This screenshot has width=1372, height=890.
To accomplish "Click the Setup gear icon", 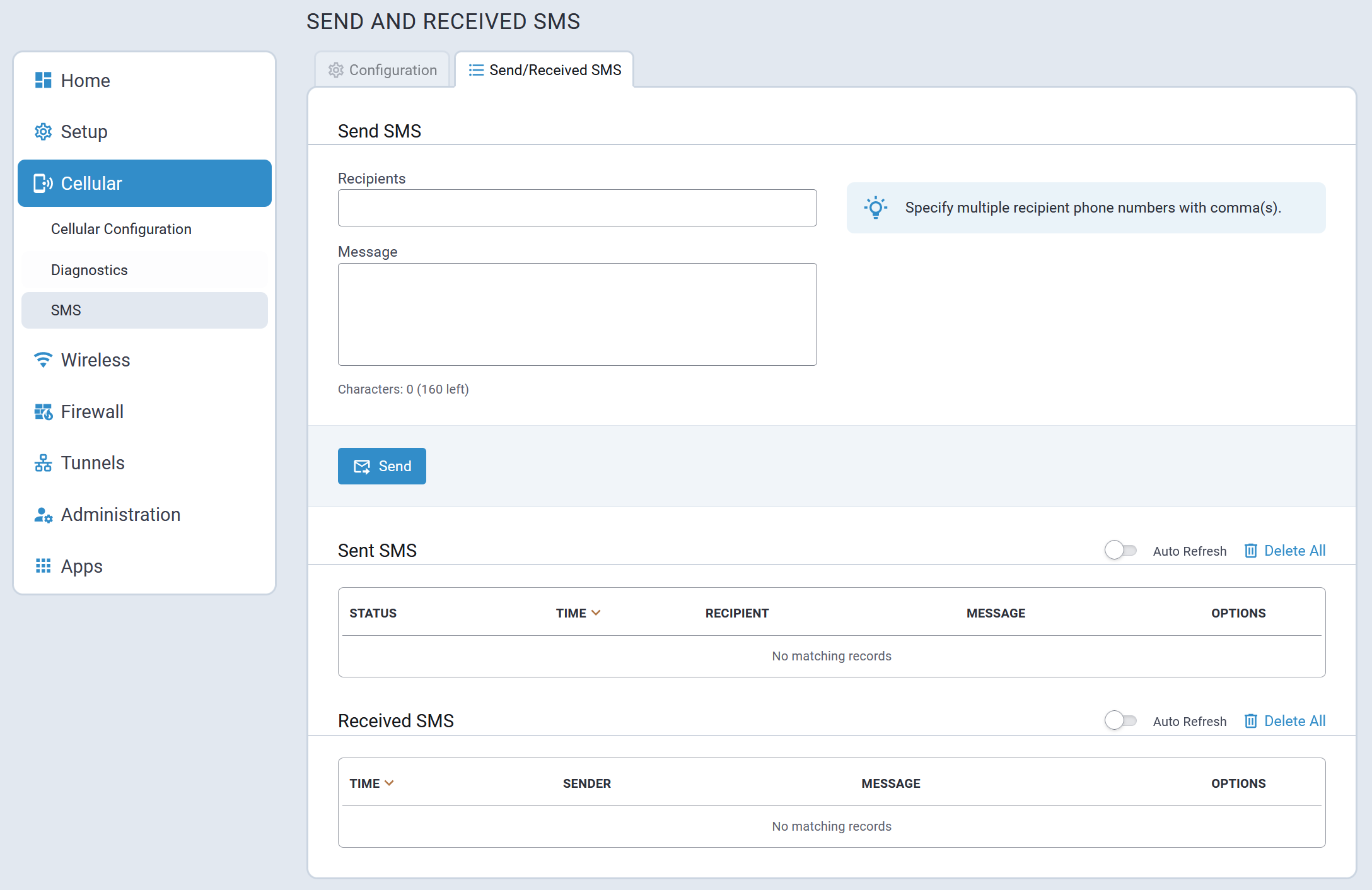I will point(43,132).
